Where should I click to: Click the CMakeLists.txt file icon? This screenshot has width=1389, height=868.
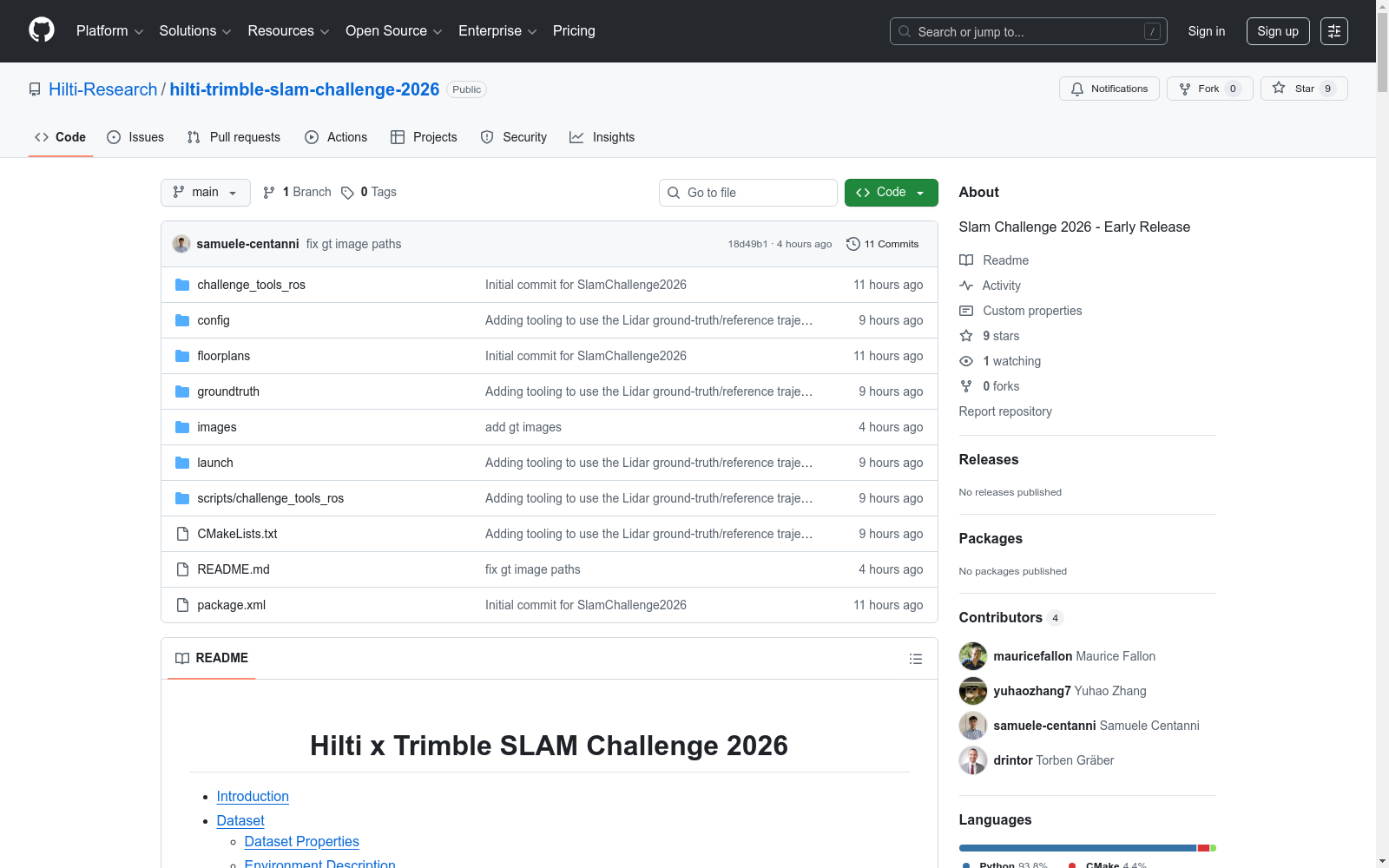pyautogui.click(x=182, y=534)
